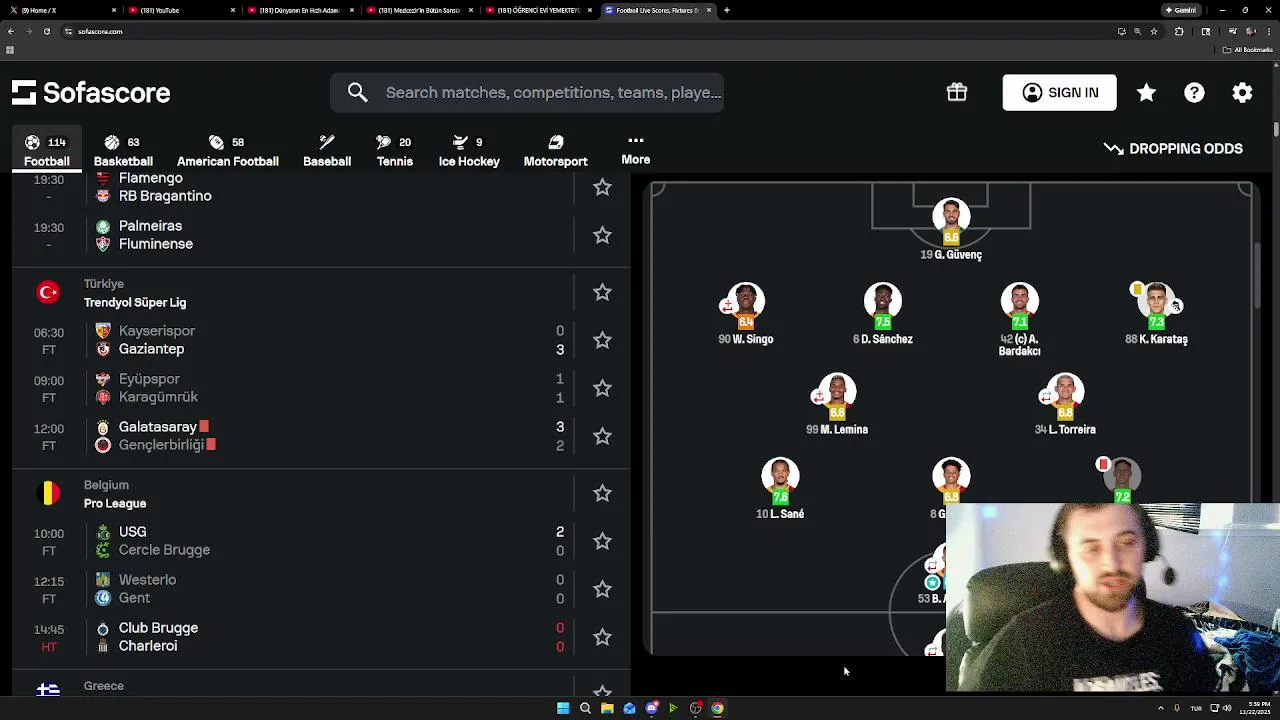Open Pro League competition link
Image resolution: width=1280 pixels, height=720 pixels.
click(115, 503)
